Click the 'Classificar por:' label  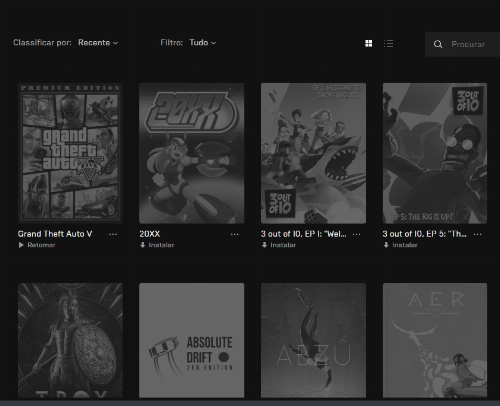coord(42,43)
